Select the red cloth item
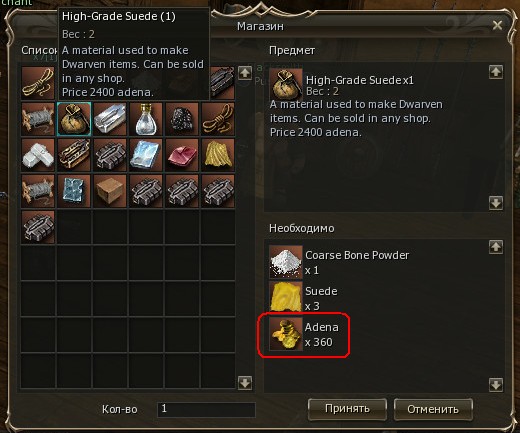Image resolution: width=520 pixels, height=433 pixels. tap(182, 155)
